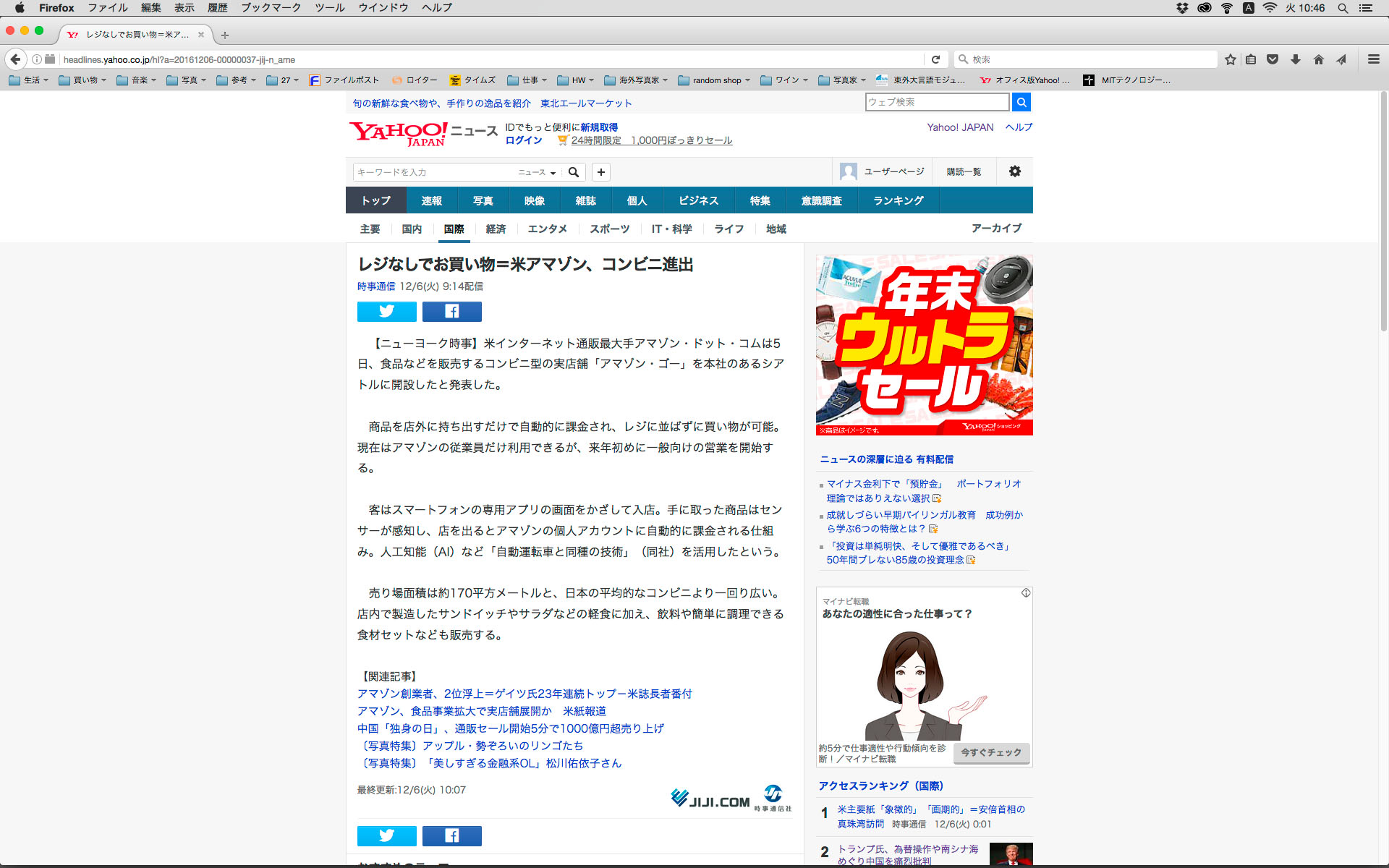Select the ランキング navigation tab
1389x868 pixels.
898,200
